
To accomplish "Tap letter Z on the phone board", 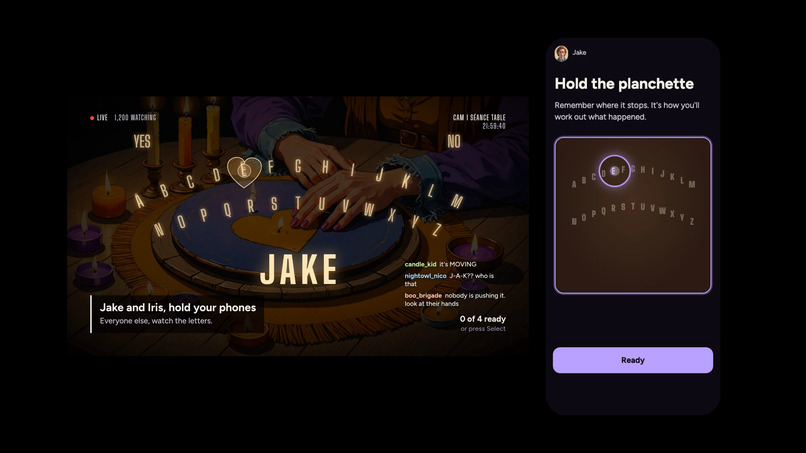I will pos(692,221).
